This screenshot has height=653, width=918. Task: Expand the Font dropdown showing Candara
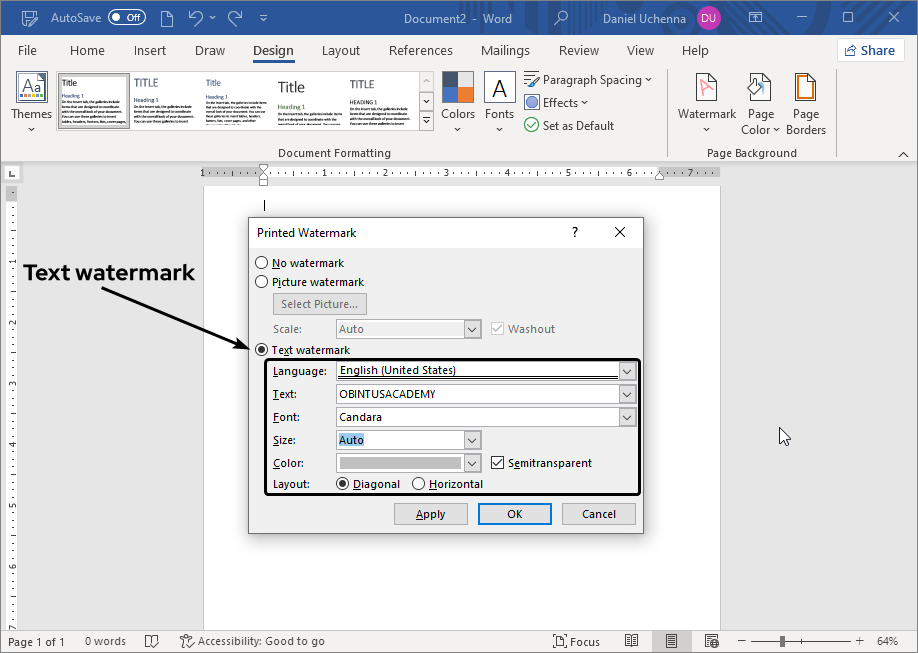(x=627, y=417)
